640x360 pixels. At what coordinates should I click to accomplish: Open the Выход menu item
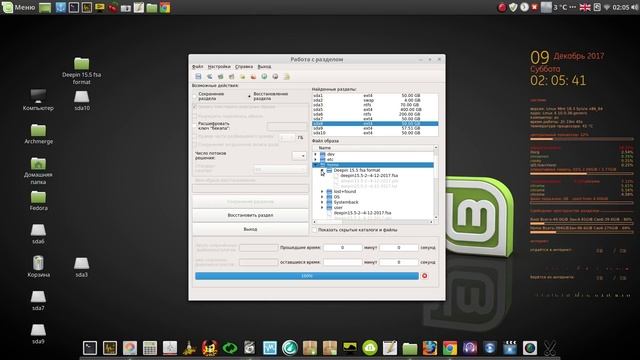(x=264, y=67)
